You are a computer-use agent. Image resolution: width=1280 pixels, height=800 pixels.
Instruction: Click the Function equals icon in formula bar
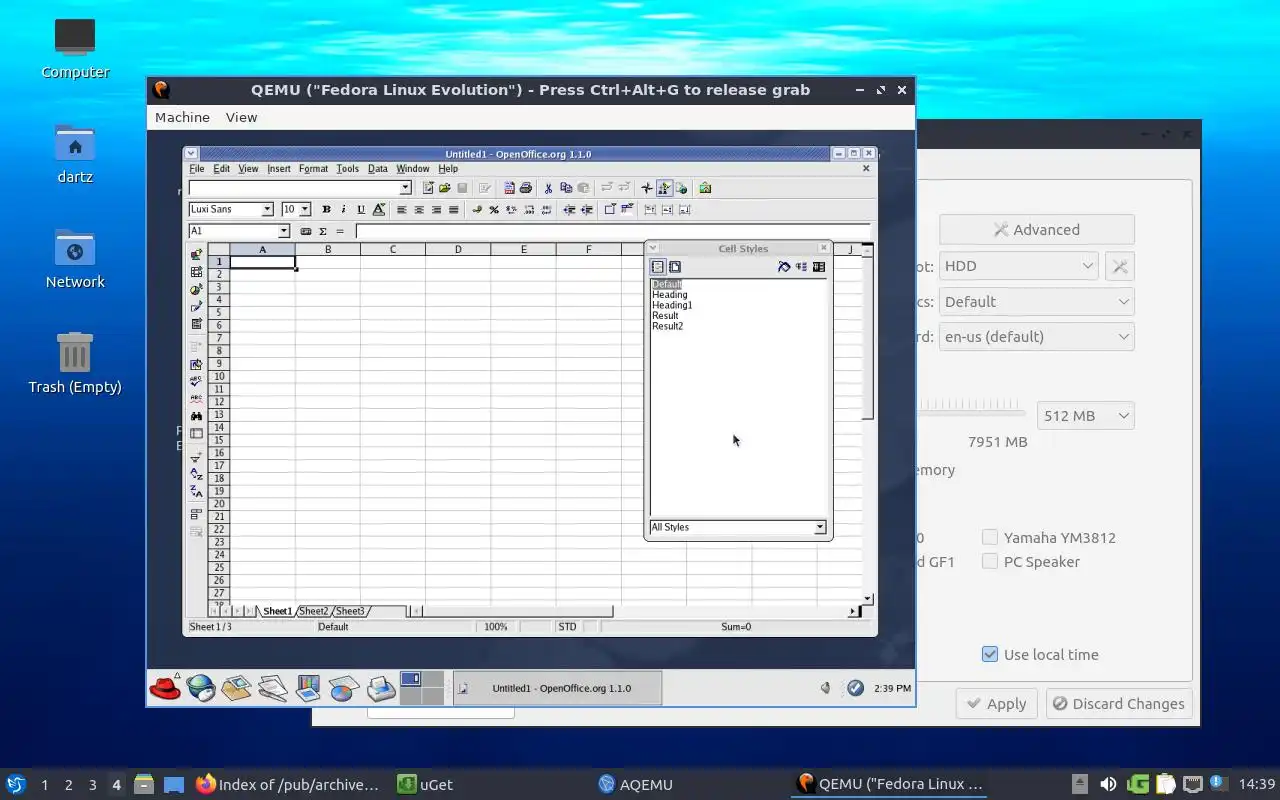[x=340, y=231]
